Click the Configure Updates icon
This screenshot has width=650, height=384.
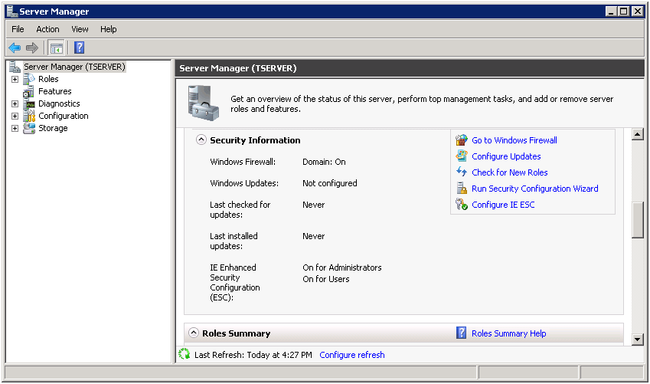point(461,156)
